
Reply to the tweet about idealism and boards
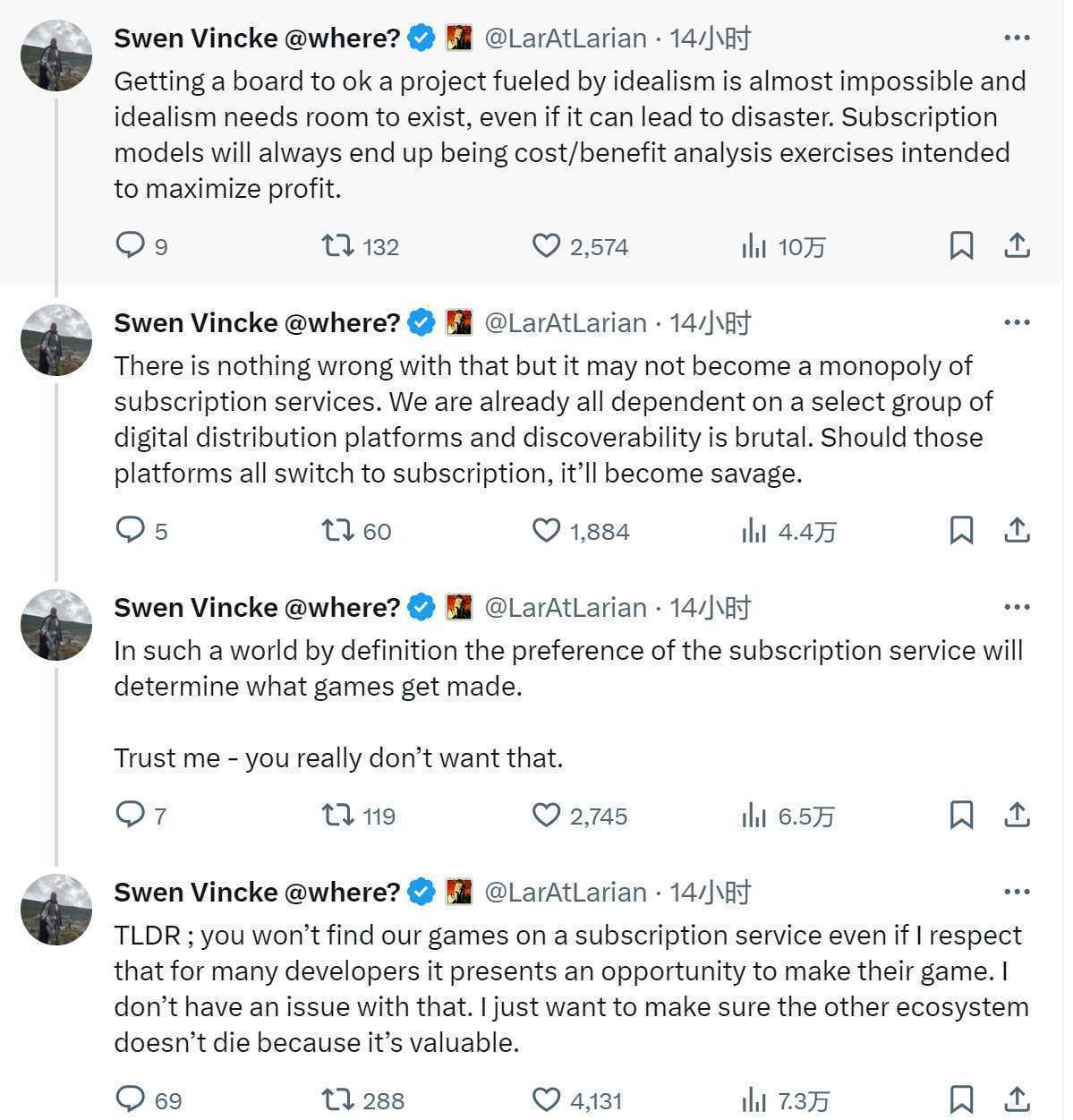[131, 244]
